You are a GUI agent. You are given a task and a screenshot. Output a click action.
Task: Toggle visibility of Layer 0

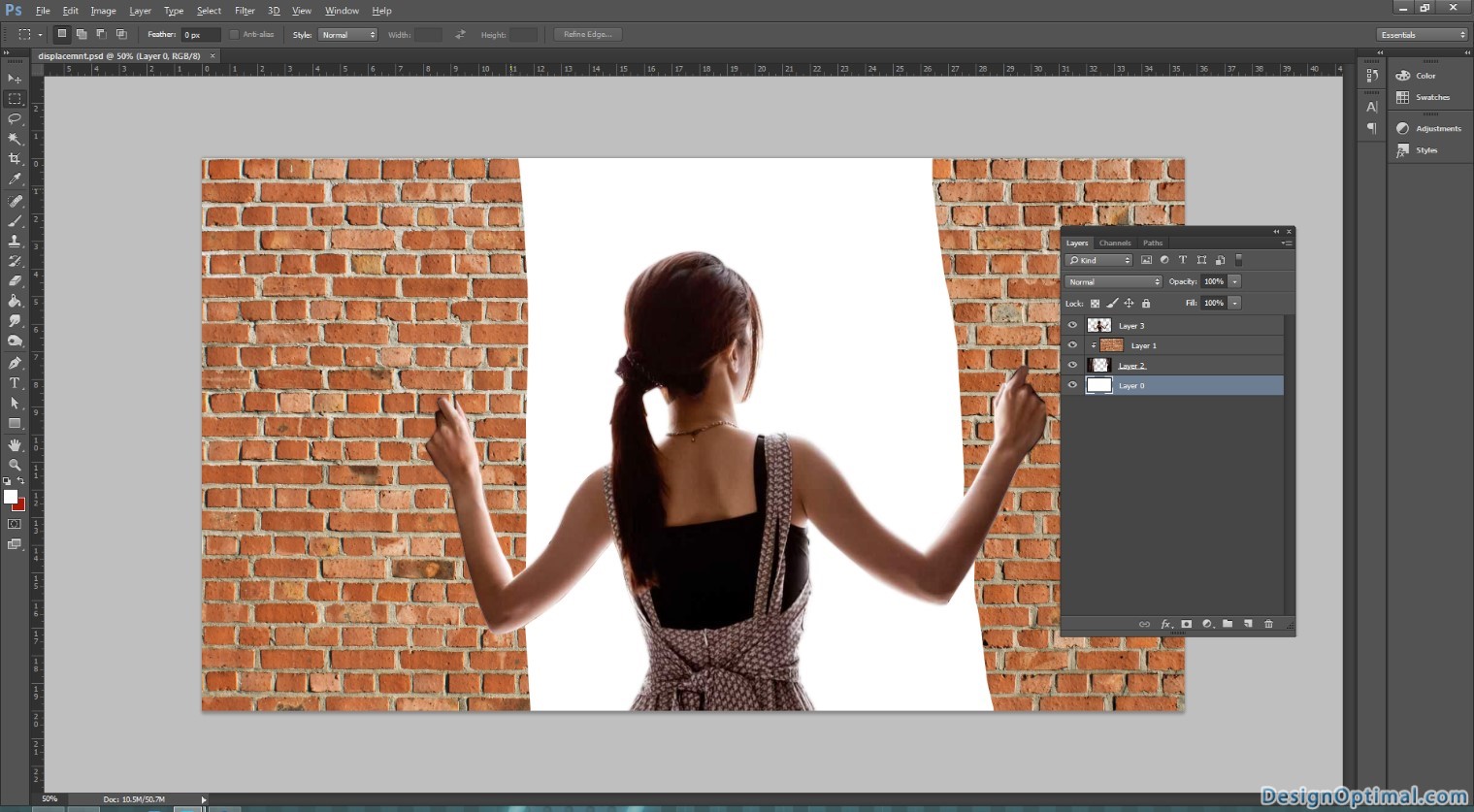point(1072,385)
